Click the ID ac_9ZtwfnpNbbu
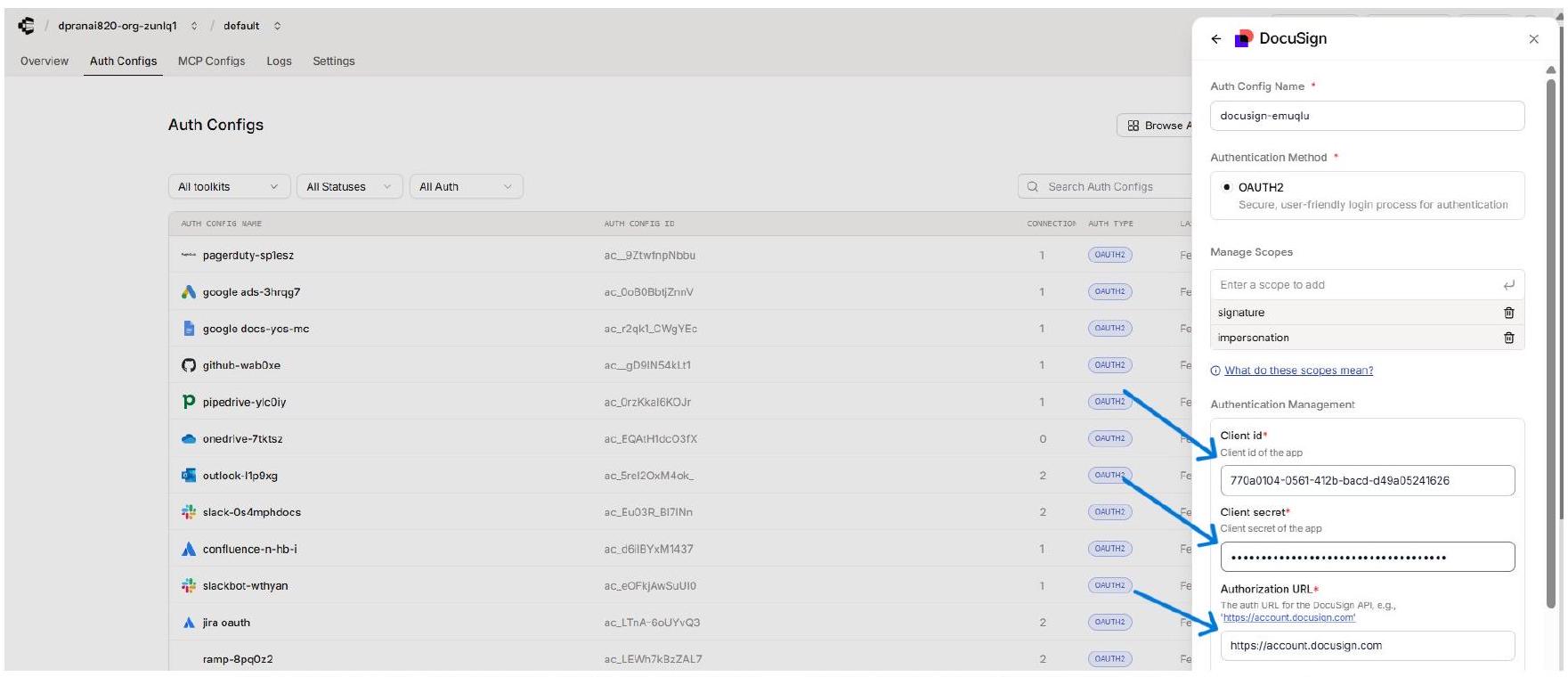This screenshot has height=677, width=1568. [x=649, y=256]
